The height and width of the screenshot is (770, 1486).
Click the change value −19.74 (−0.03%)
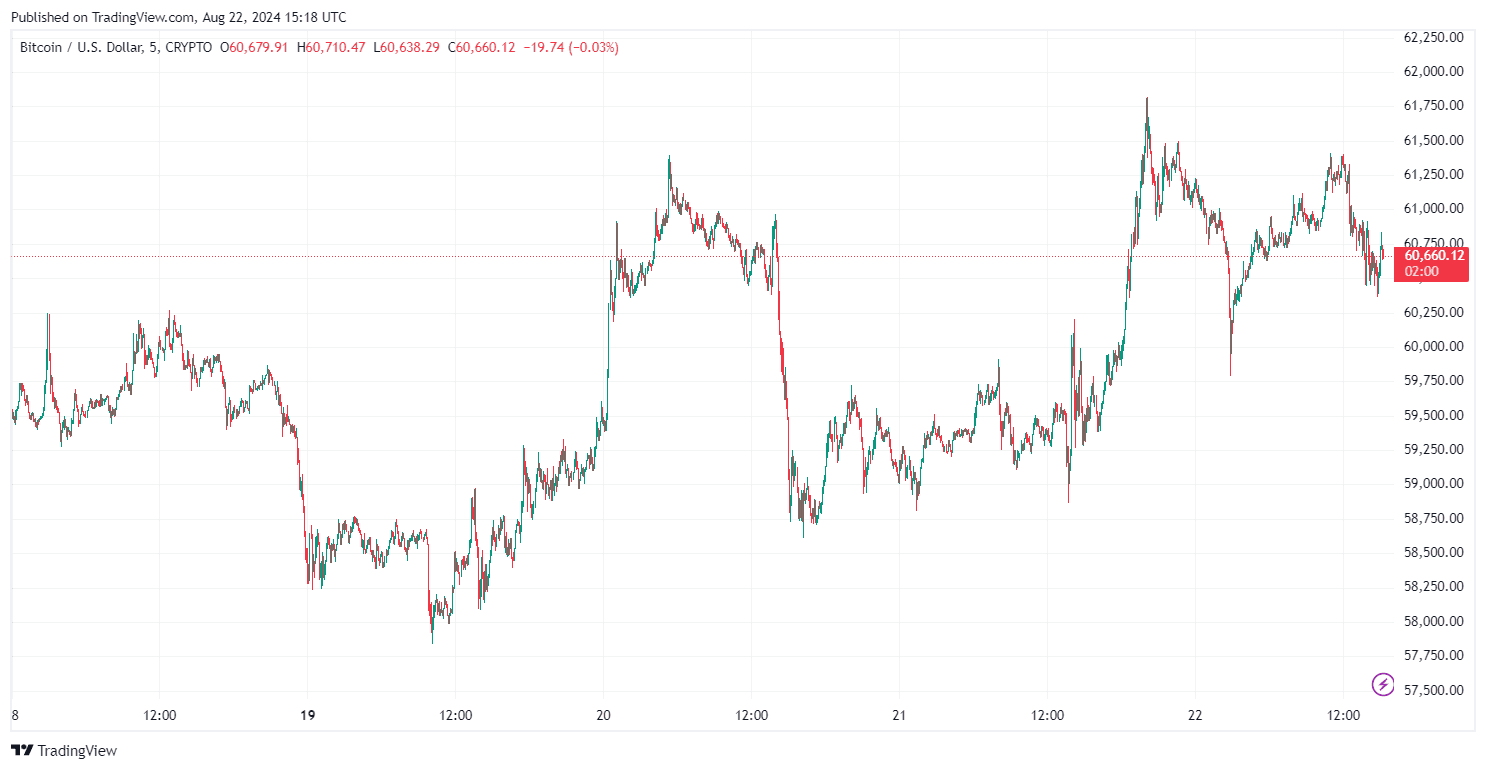point(569,47)
